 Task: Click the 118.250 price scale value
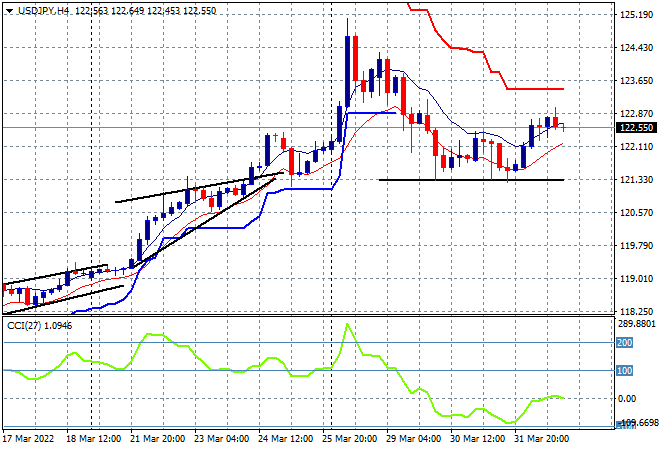pos(636,312)
